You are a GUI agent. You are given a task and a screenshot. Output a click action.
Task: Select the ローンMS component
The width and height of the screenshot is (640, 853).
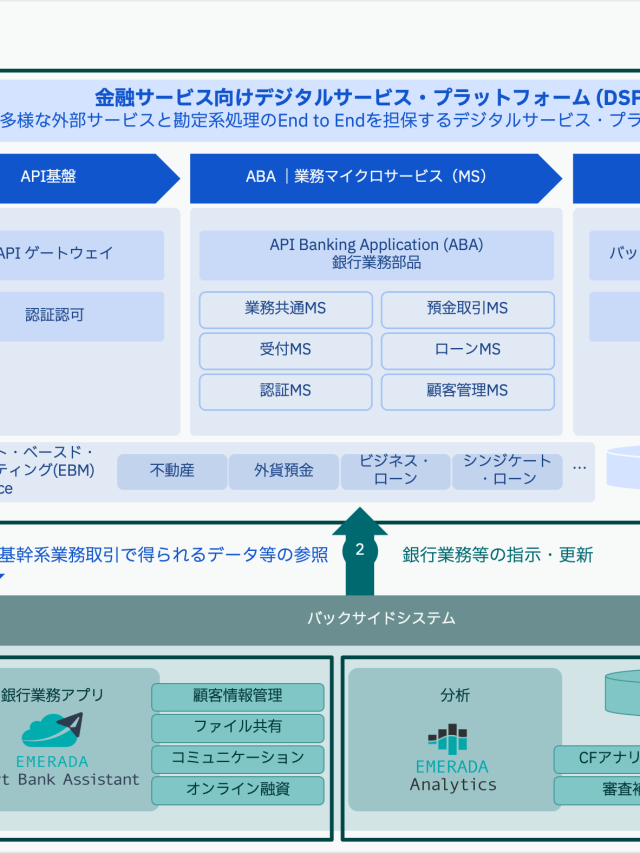click(x=467, y=350)
